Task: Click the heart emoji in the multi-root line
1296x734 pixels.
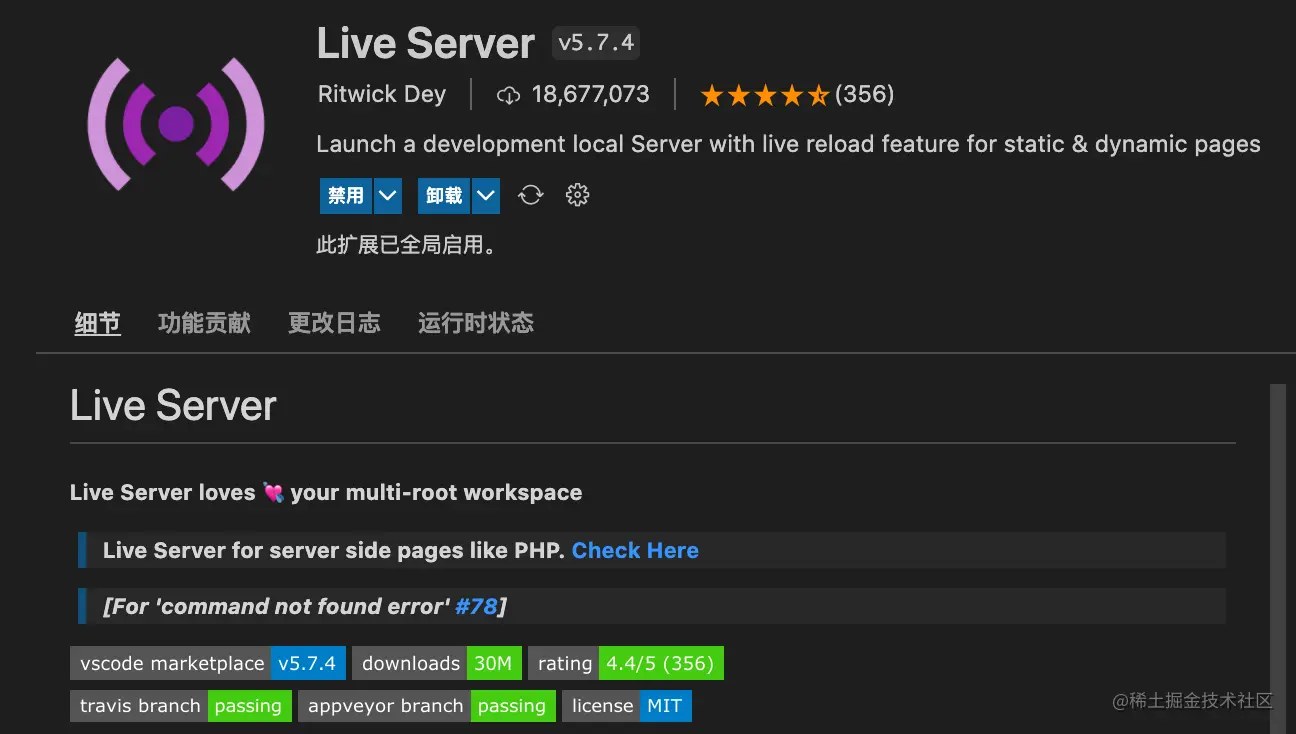Action: 273,493
